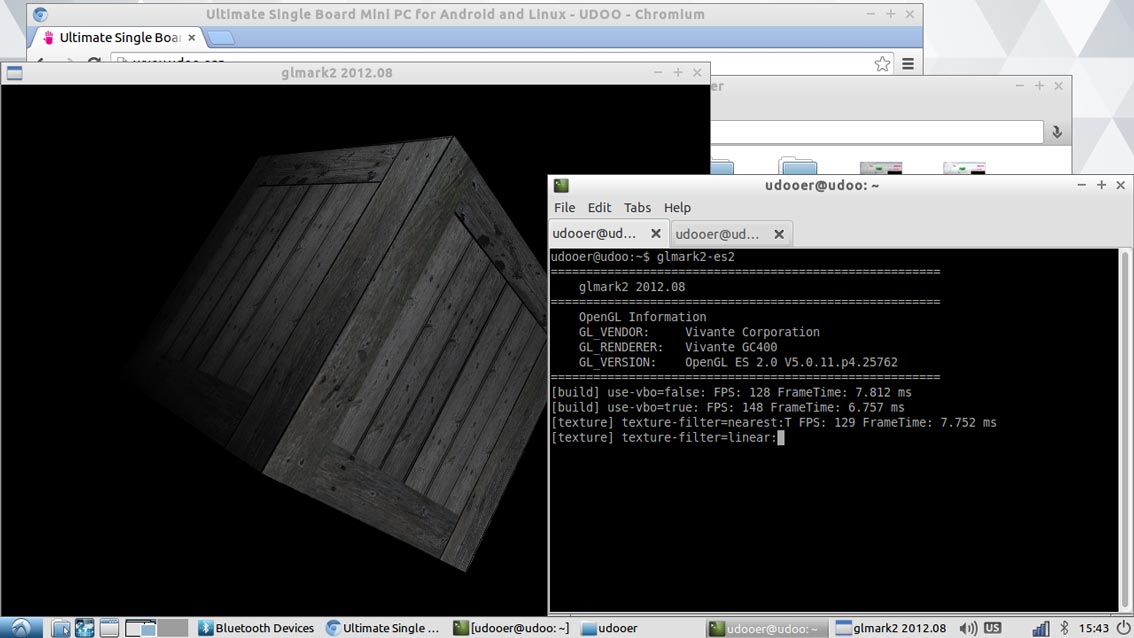The height and width of the screenshot is (638, 1134).
Task: Select the US keyboard layout indicator
Action: [992, 628]
